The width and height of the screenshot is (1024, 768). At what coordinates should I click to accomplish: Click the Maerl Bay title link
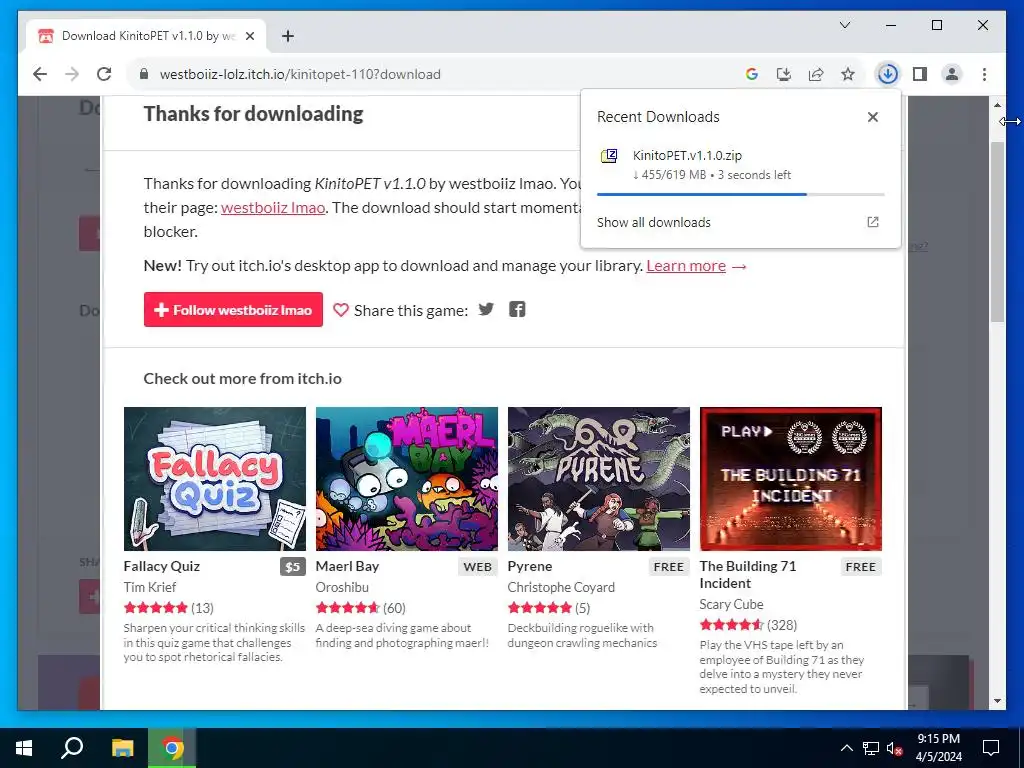point(347,566)
